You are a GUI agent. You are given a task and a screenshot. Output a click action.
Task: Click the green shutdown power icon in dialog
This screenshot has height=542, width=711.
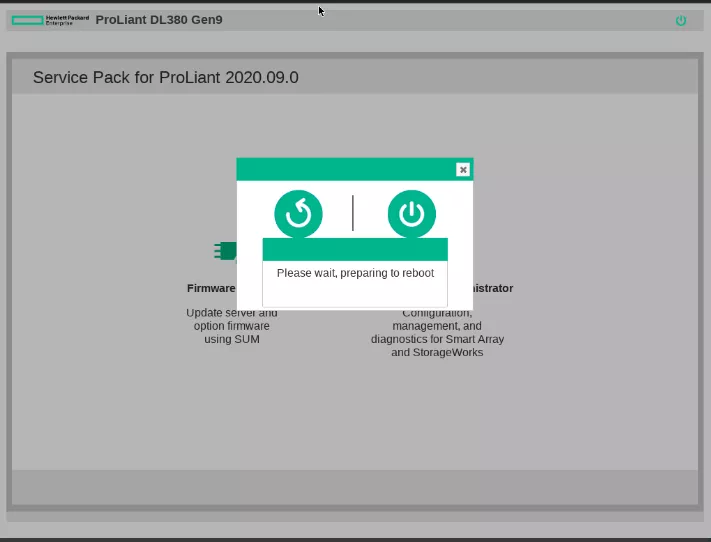[412, 214]
